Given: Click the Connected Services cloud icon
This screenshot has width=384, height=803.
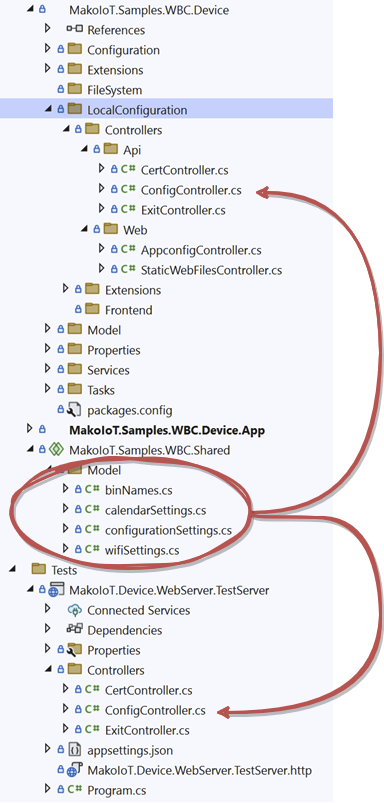Looking at the screenshot, I should [75, 610].
